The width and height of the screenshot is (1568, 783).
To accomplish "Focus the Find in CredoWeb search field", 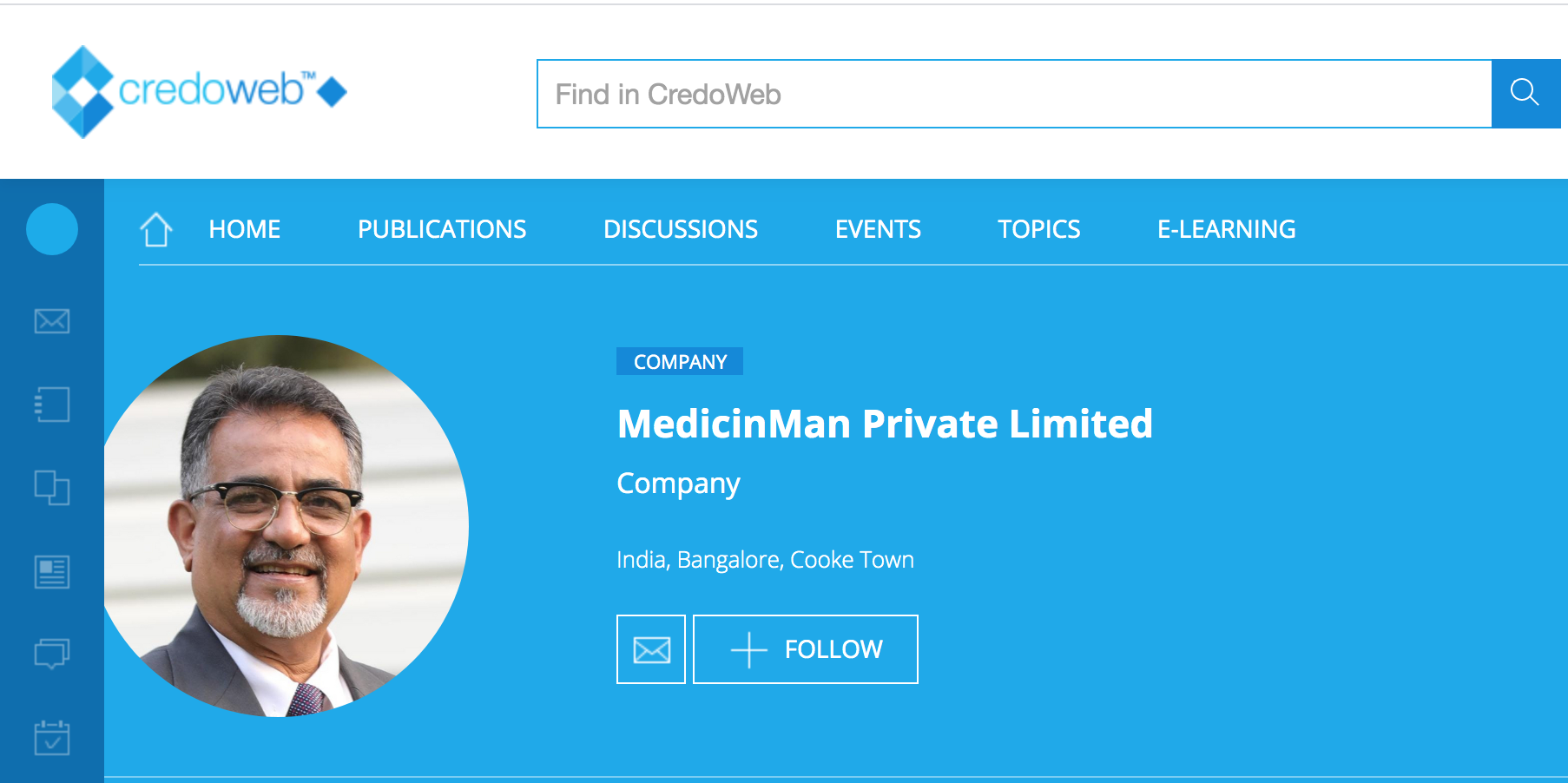I will [1014, 94].
